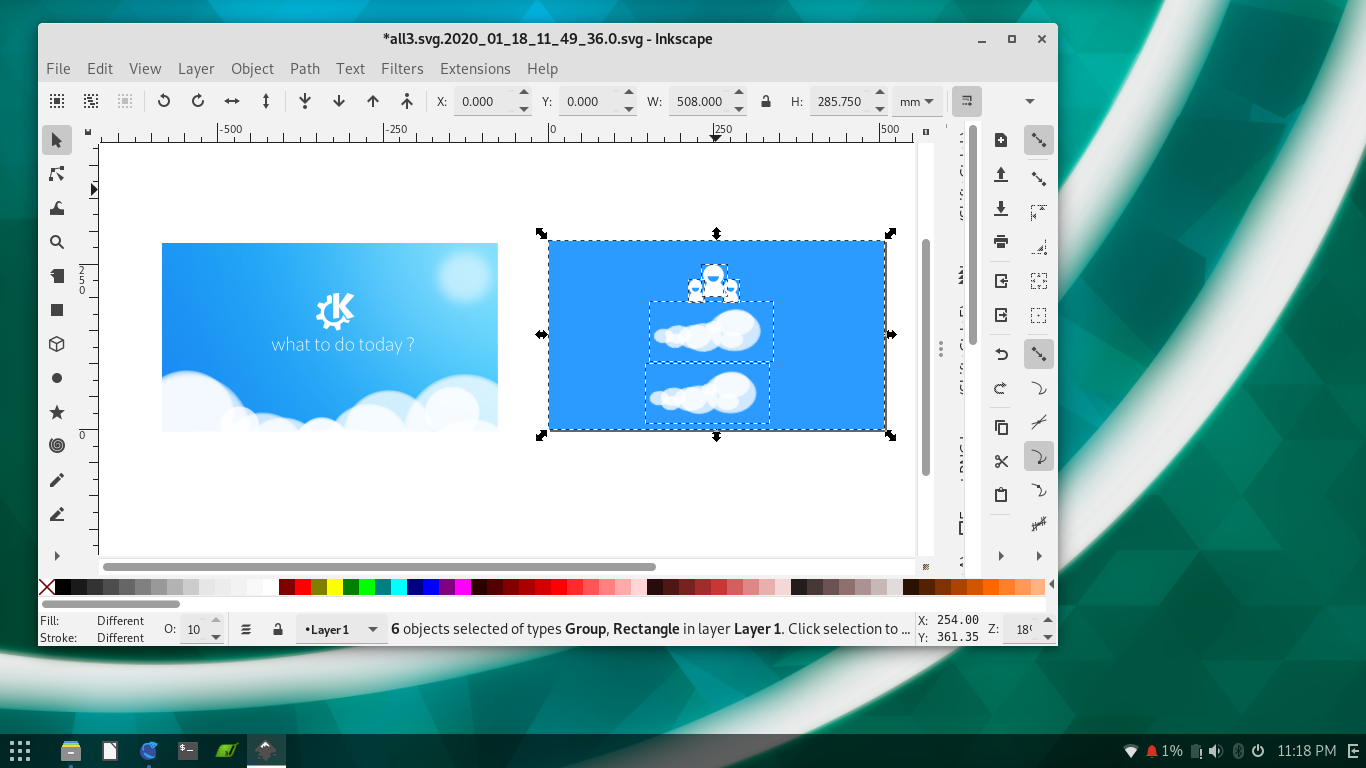Select the Tweak tool

(57, 208)
